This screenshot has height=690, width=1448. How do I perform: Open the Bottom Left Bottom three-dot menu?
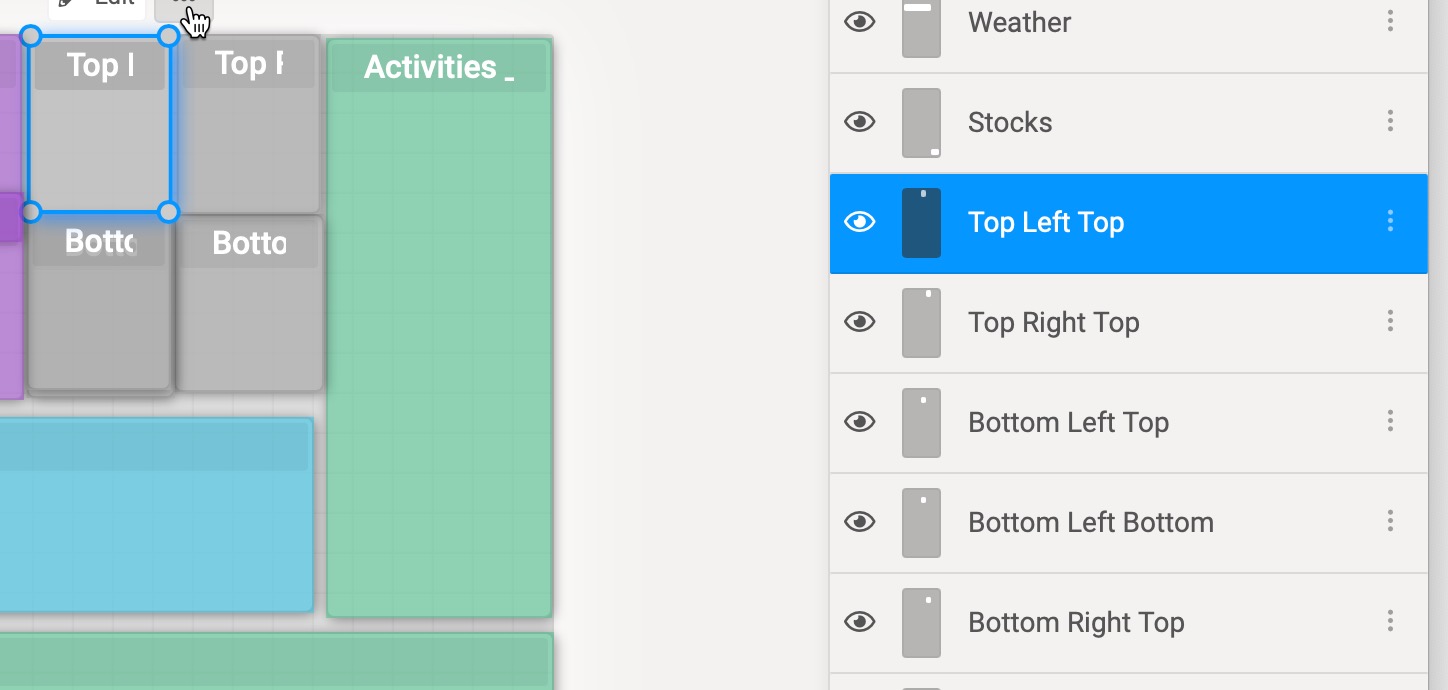click(1390, 521)
